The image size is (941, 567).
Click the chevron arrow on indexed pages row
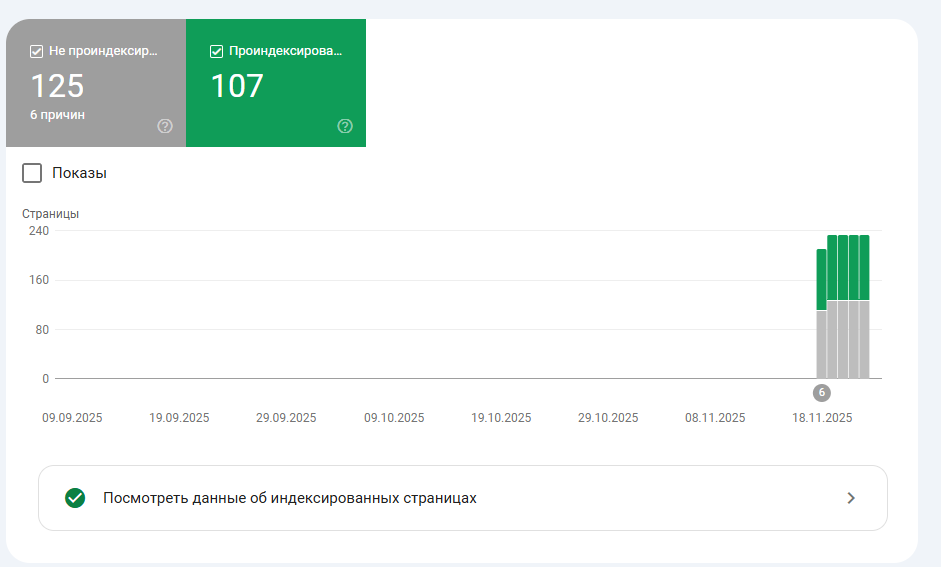click(x=851, y=498)
